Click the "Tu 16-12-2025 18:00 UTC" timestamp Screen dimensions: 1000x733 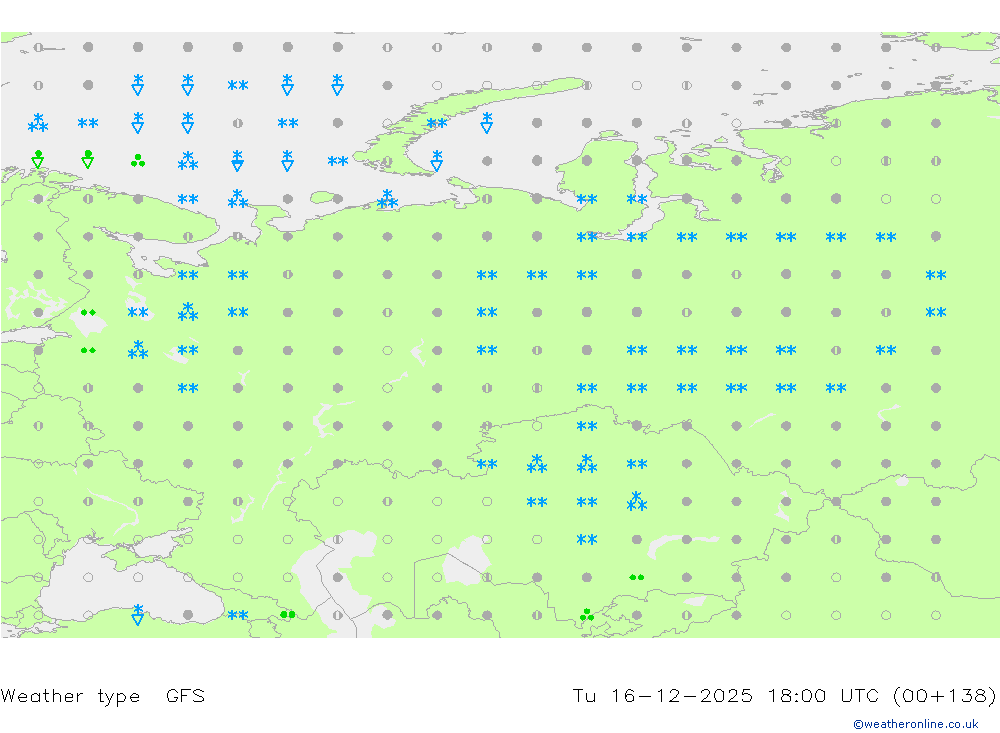[x=726, y=695]
